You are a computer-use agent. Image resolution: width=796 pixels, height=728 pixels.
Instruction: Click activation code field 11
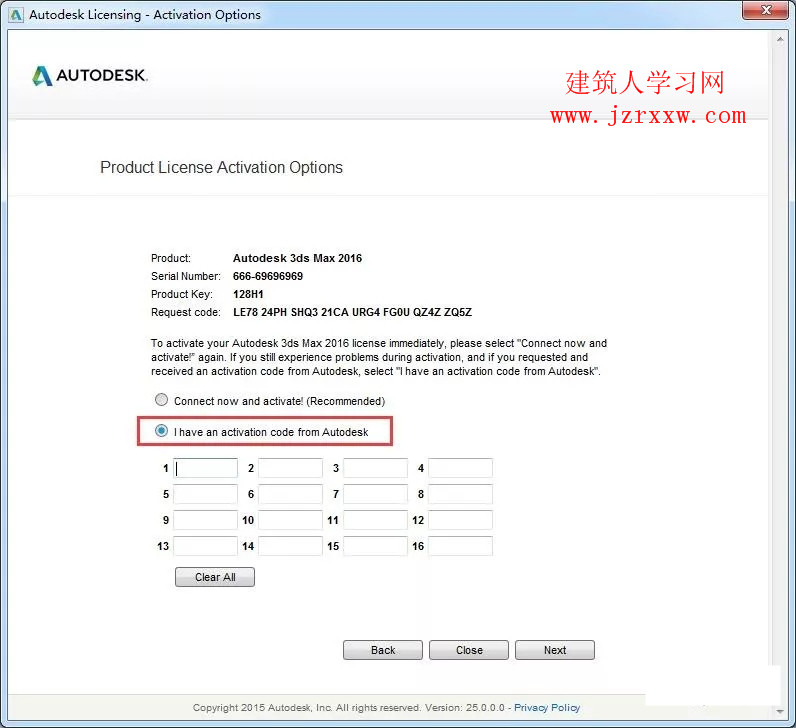(x=376, y=520)
